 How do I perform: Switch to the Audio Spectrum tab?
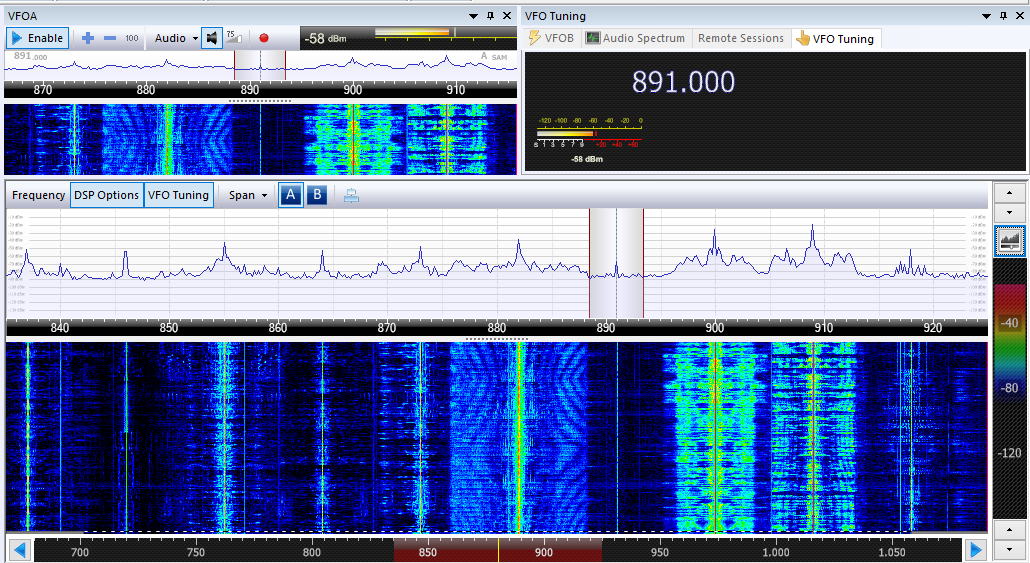click(x=636, y=38)
